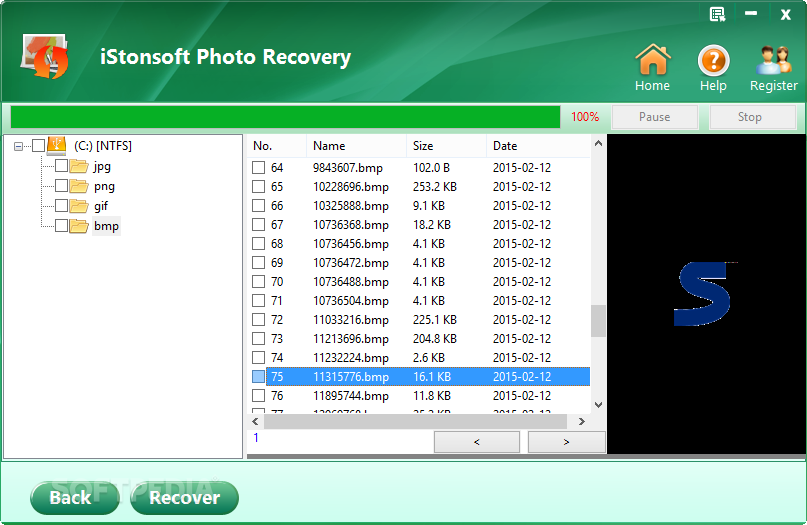Screen dimensions: 807x525
Task: Click the Back button
Action: point(75,498)
